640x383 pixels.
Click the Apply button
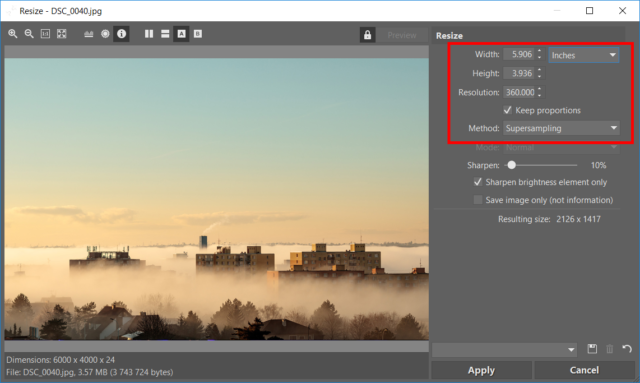point(482,370)
